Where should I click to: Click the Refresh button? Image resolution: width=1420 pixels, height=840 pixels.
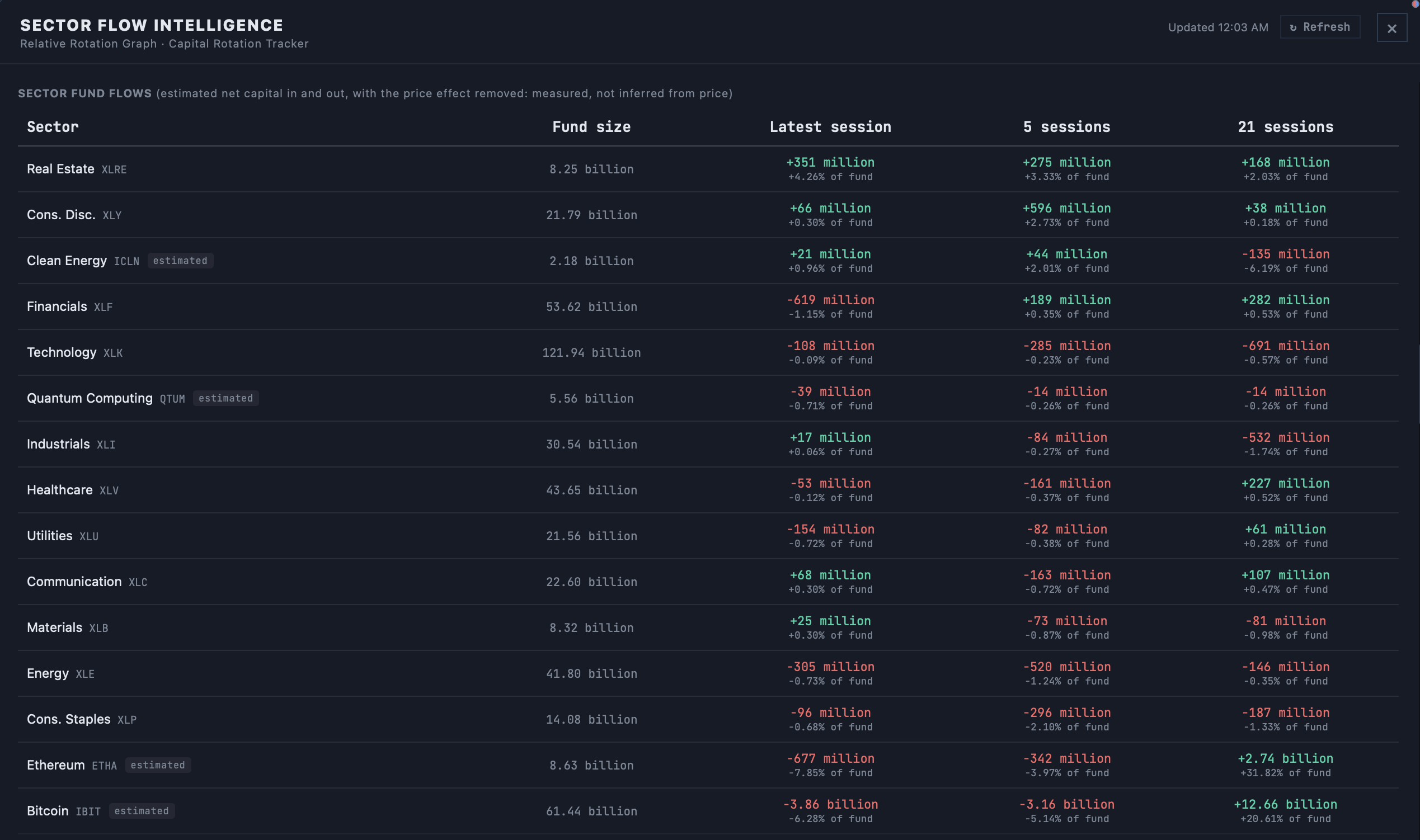pyautogui.click(x=1320, y=27)
